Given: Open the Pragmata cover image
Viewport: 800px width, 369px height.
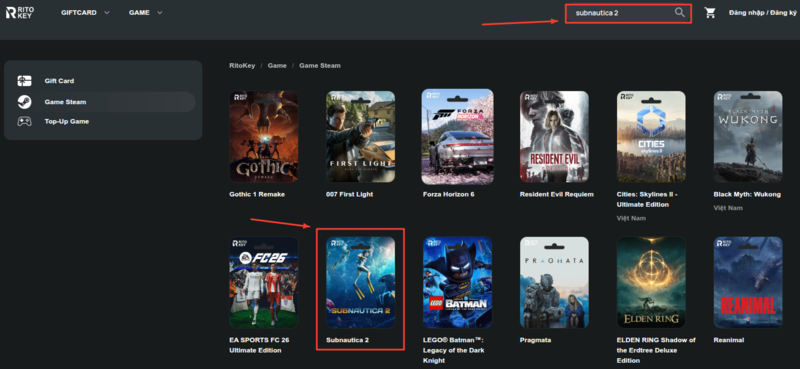Looking at the screenshot, I should click(x=554, y=282).
